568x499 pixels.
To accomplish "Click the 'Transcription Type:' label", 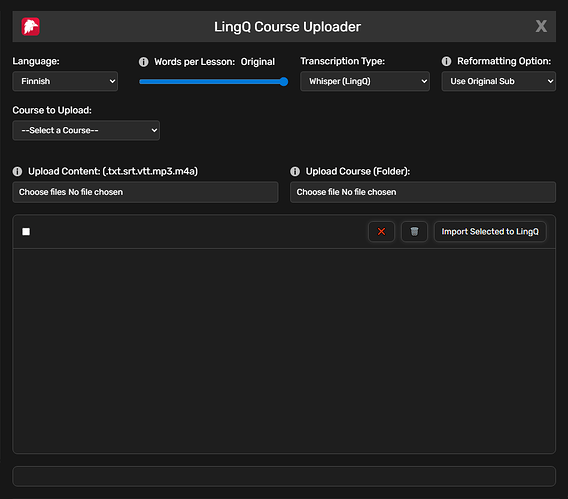I will coord(343,61).
